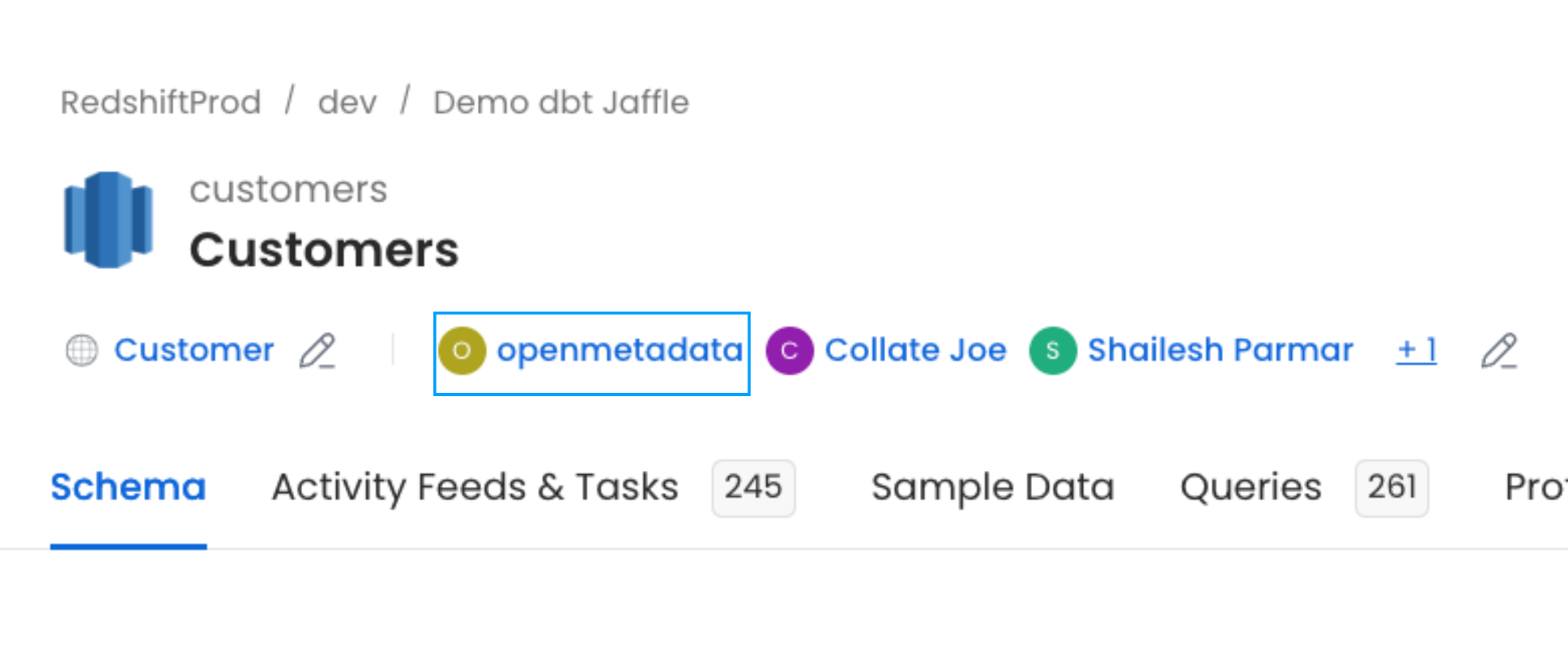Click the purple Collate Joe avatar
This screenshot has width=1568, height=649.
(x=789, y=350)
